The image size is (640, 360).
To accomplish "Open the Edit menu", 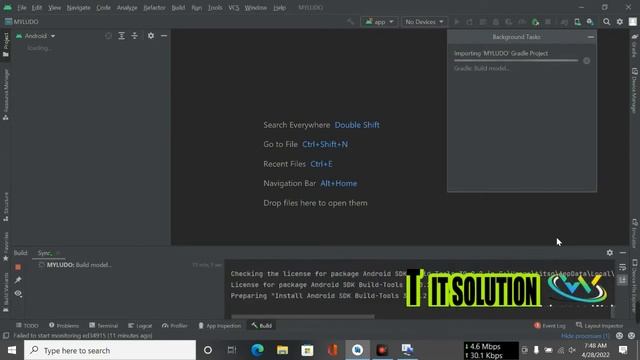I will (37, 7).
